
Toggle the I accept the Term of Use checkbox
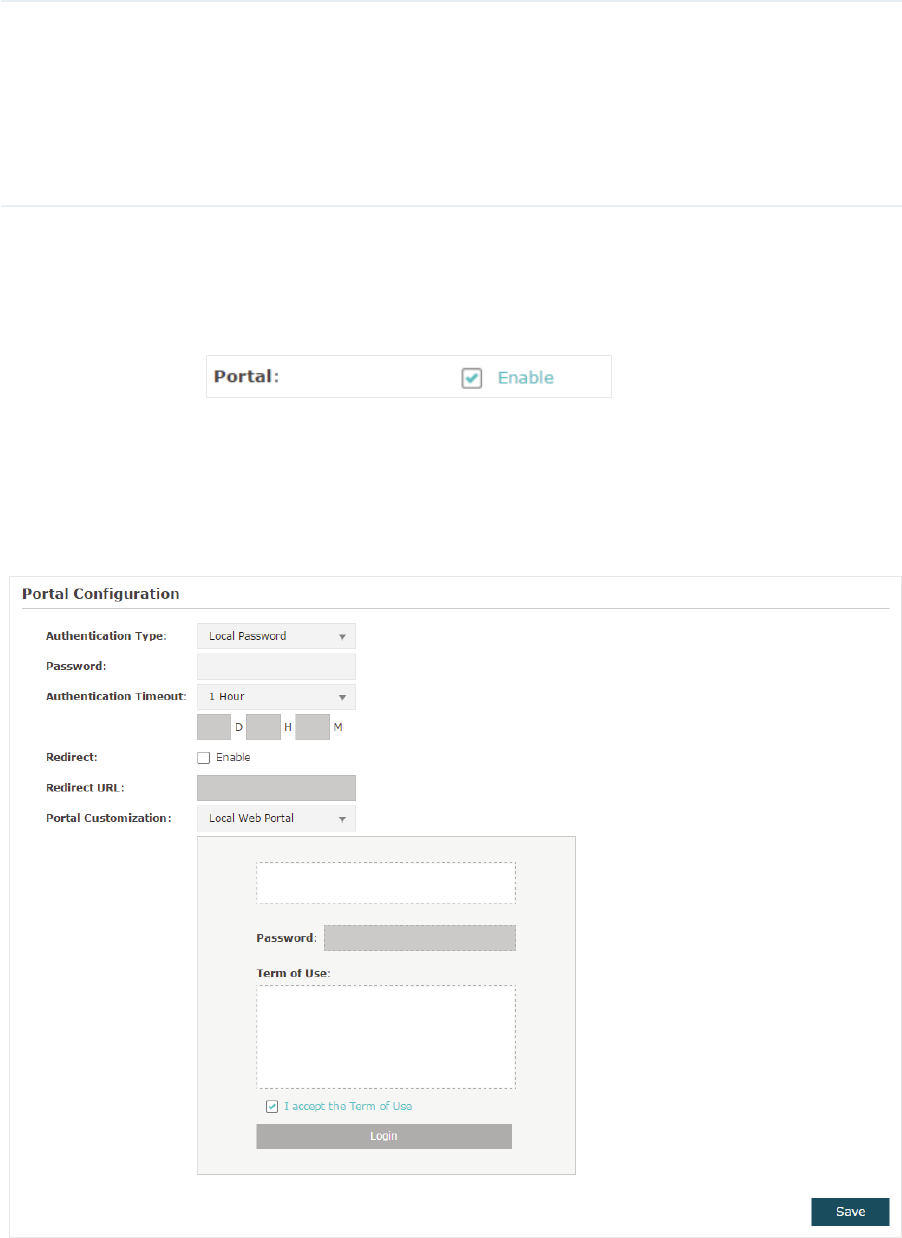[272, 1107]
